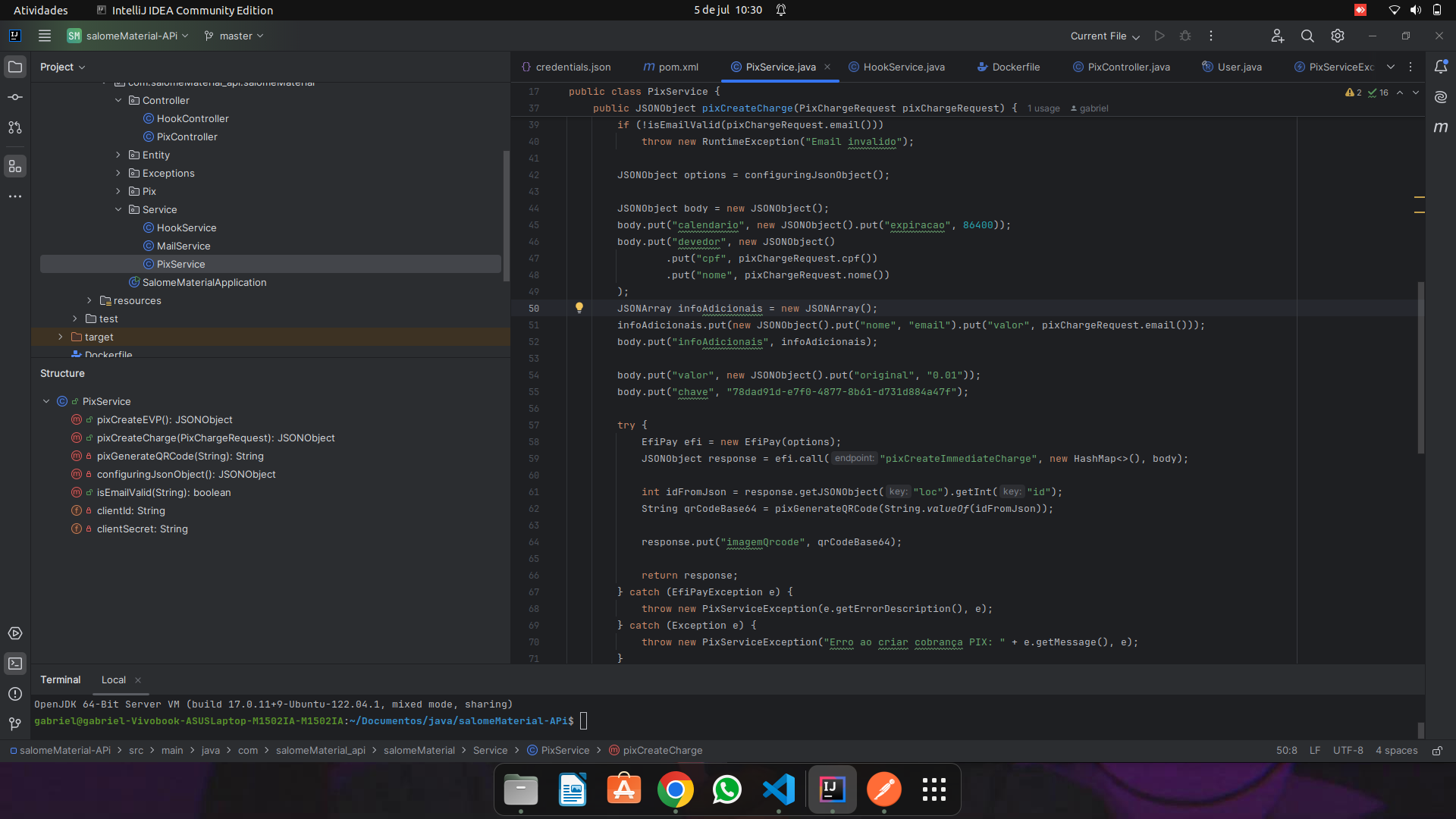Image resolution: width=1456 pixels, height=819 pixels.
Task: Open the Current File run configuration dropdown
Action: point(1105,36)
